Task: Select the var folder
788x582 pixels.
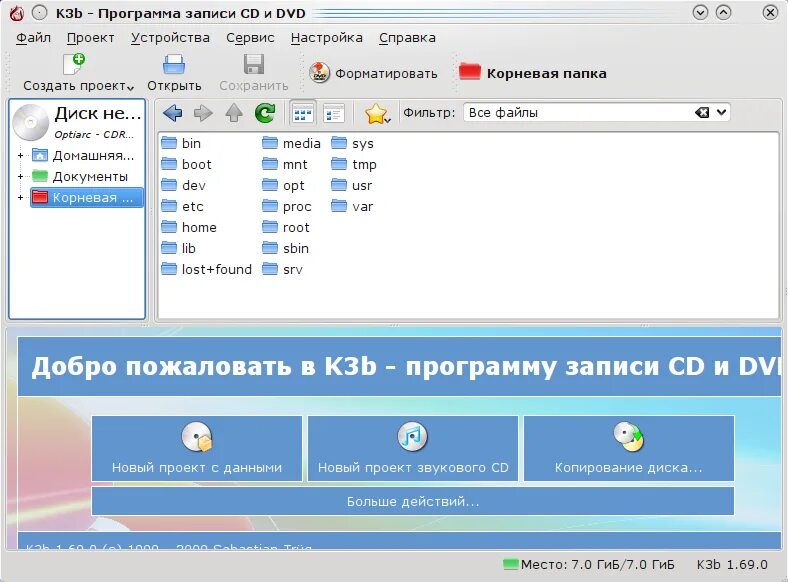Action: coord(352,207)
